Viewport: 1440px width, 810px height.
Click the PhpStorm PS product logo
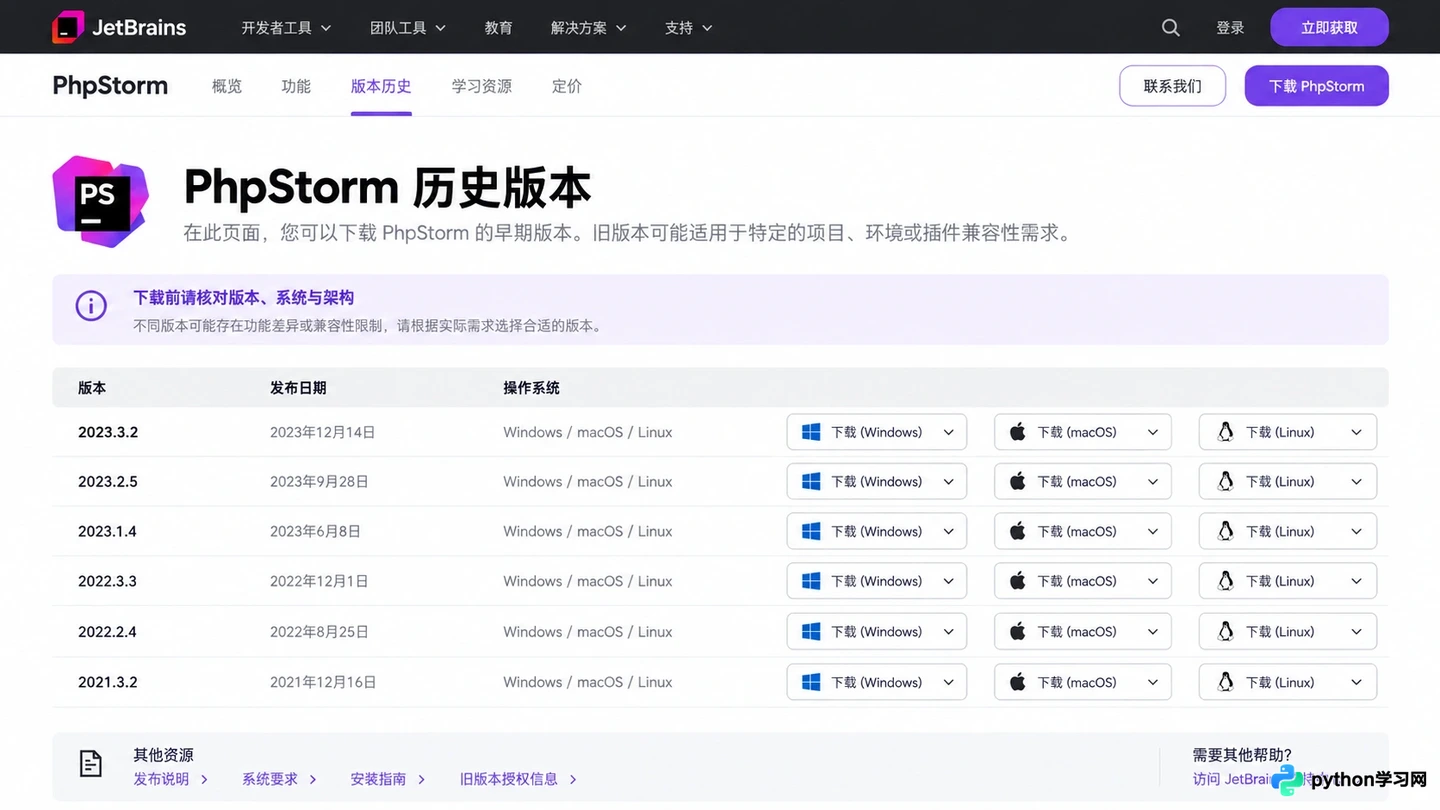[x=100, y=201]
